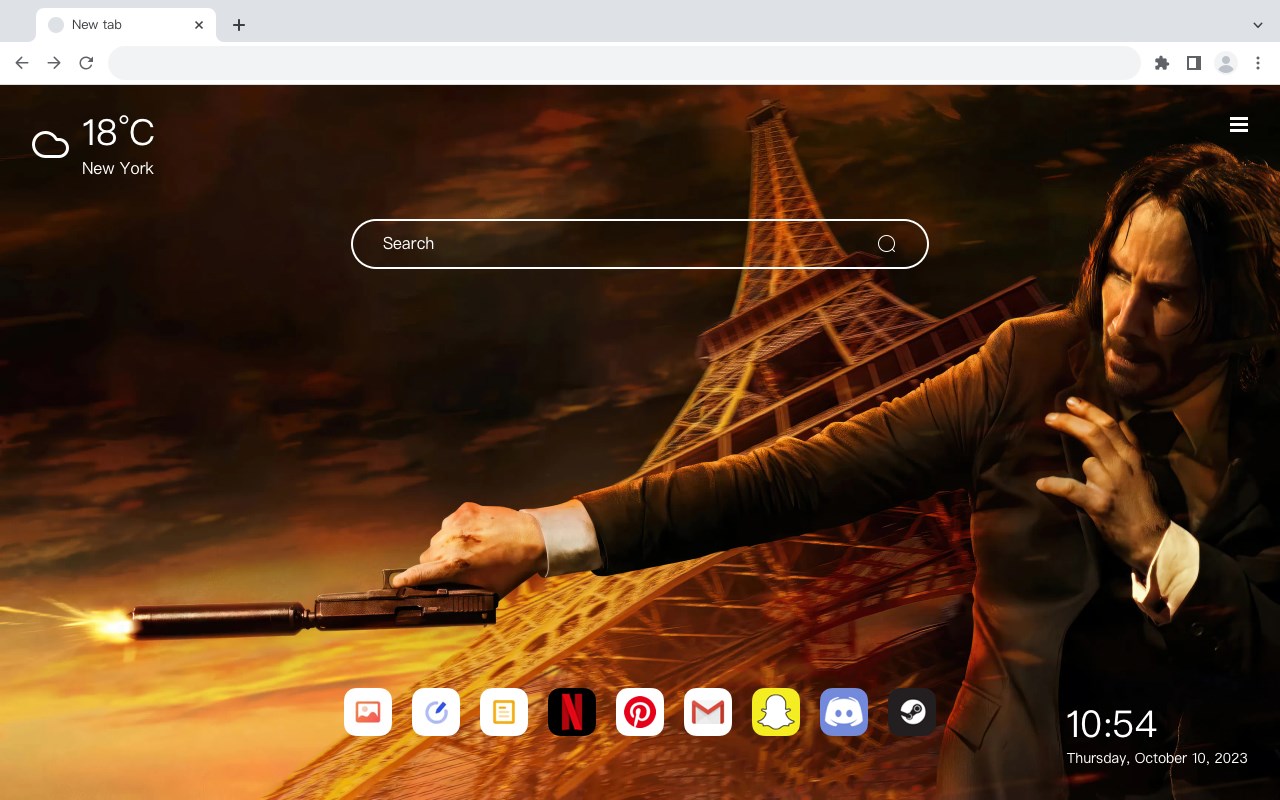The image size is (1280, 800).
Task: Close the New tab tab
Action: (199, 25)
